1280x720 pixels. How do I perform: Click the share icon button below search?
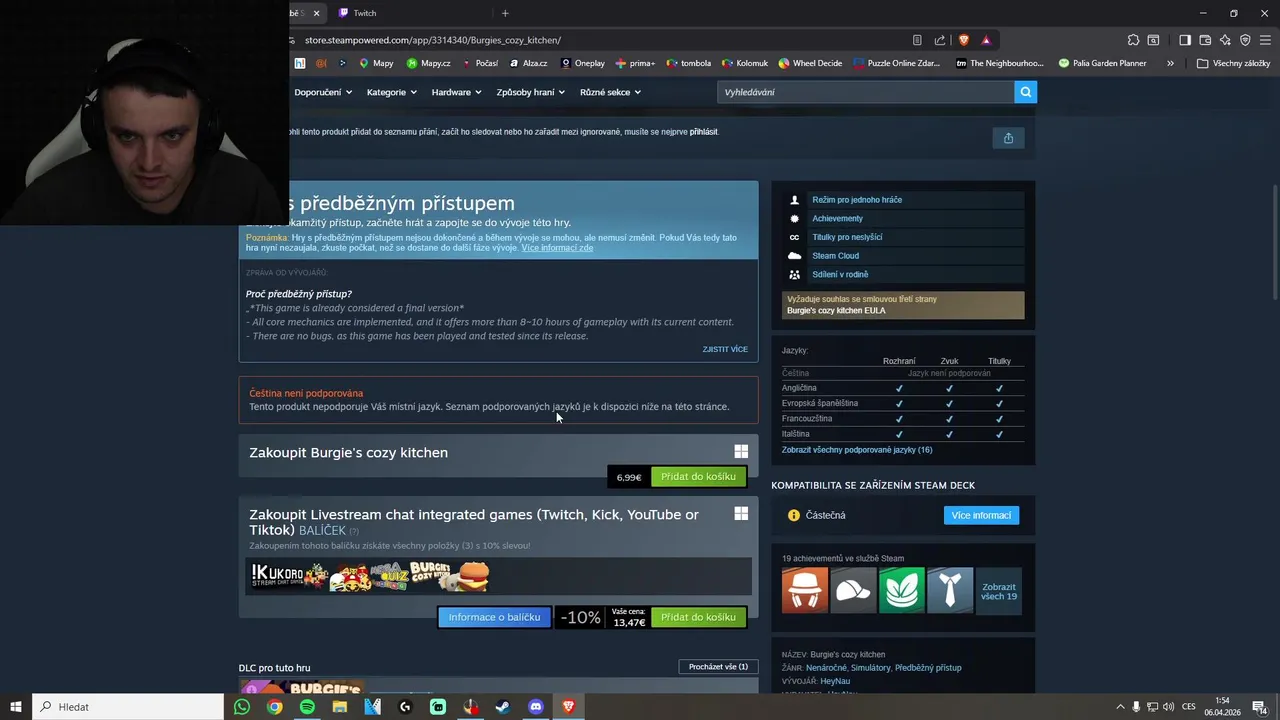point(1008,138)
